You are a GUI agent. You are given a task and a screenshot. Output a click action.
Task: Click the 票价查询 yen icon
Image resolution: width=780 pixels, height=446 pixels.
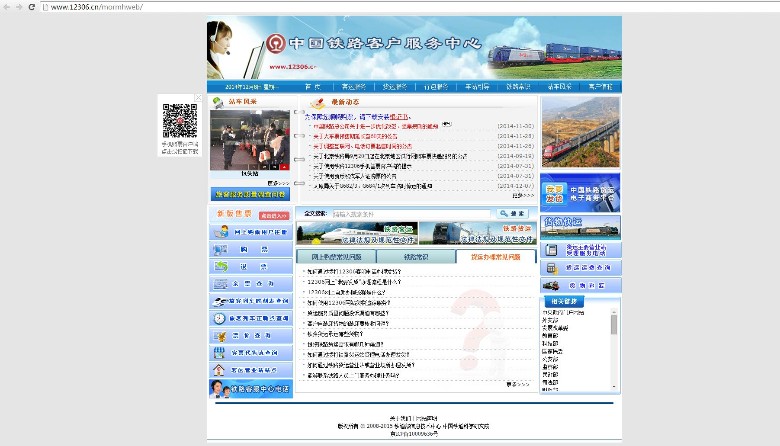point(219,336)
